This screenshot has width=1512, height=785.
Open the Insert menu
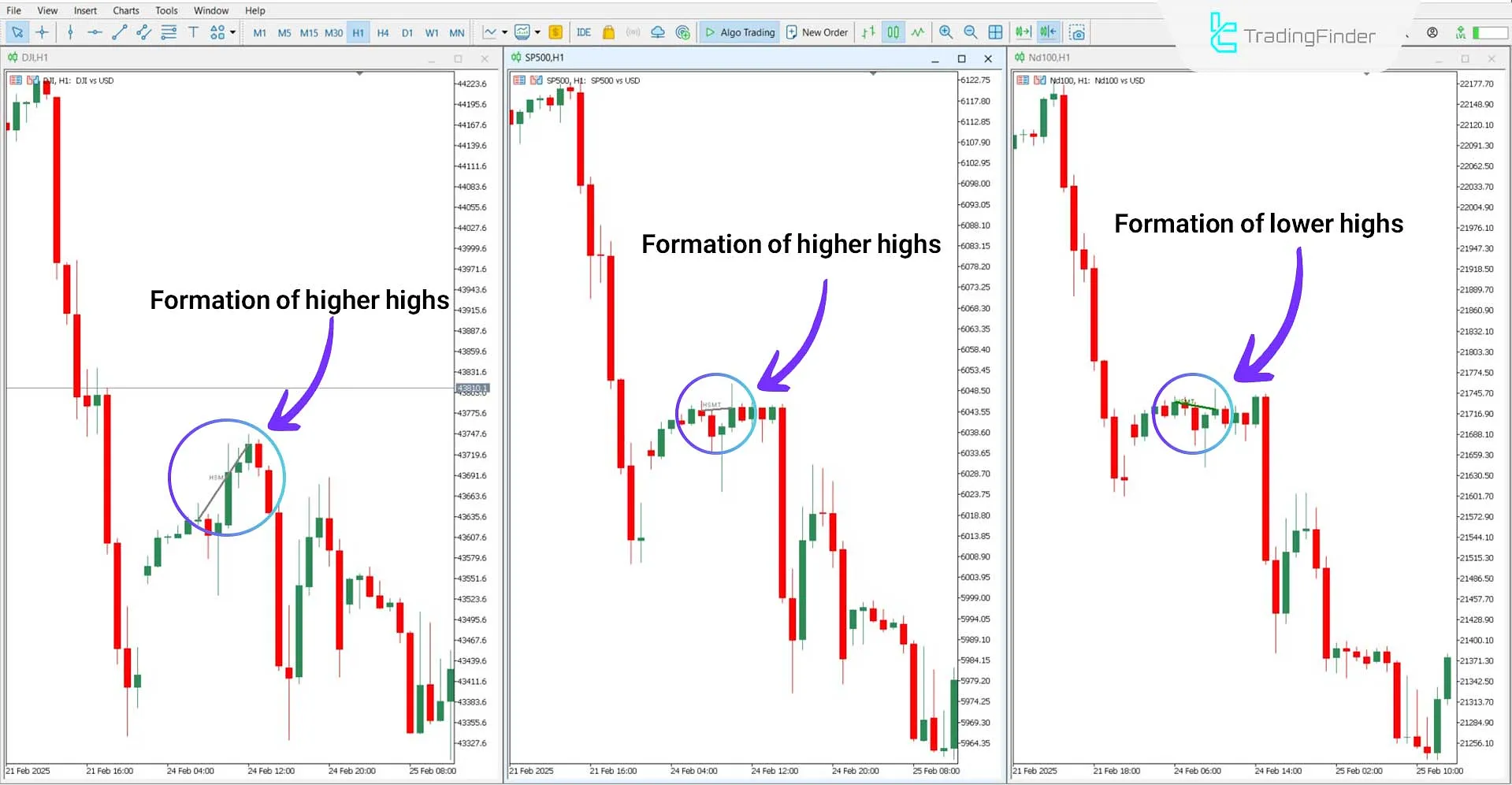pyautogui.click(x=84, y=10)
